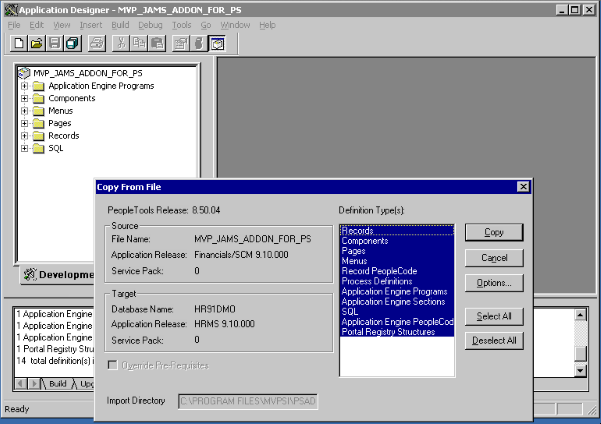
Task: Open the Help menu
Action: (x=267, y=25)
